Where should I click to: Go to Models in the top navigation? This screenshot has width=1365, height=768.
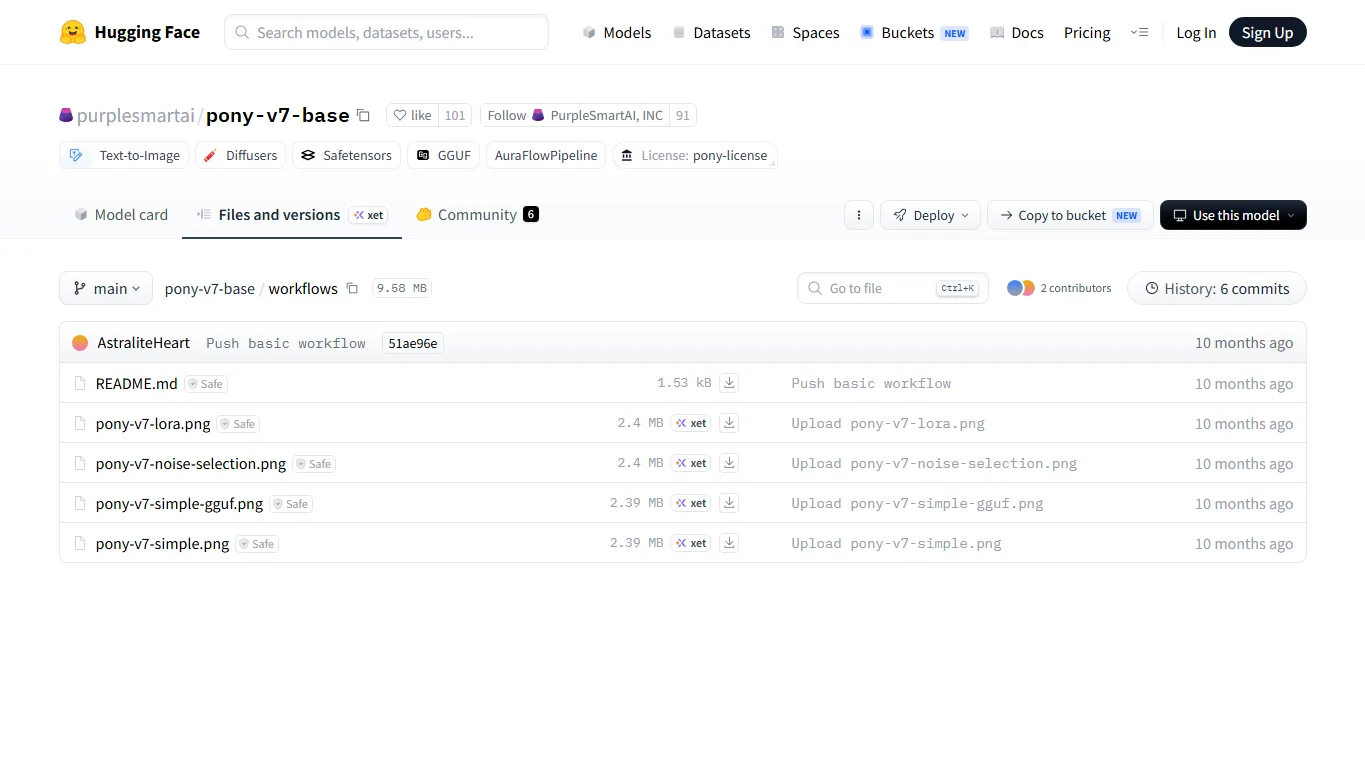[617, 33]
